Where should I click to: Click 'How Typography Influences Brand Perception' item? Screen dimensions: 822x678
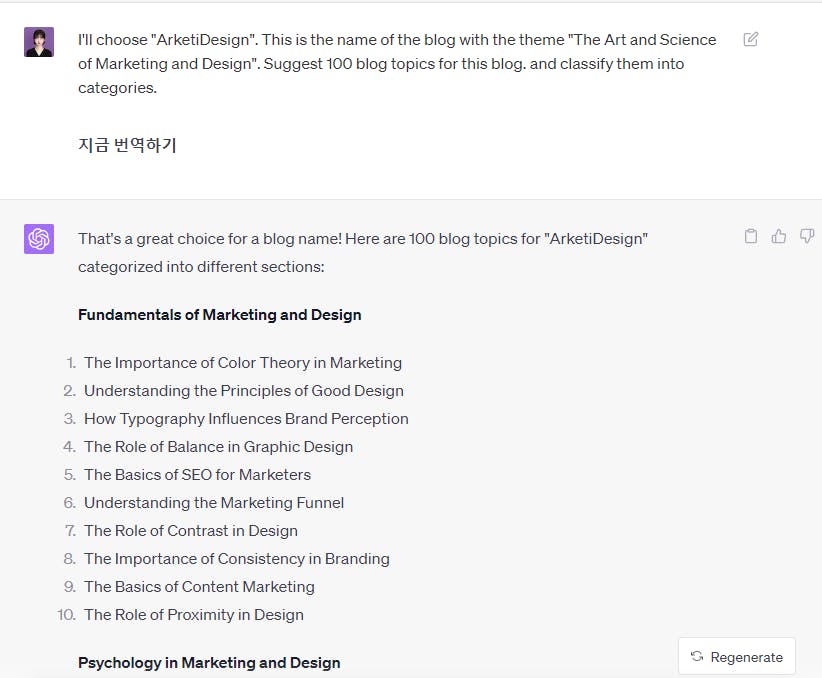(246, 419)
